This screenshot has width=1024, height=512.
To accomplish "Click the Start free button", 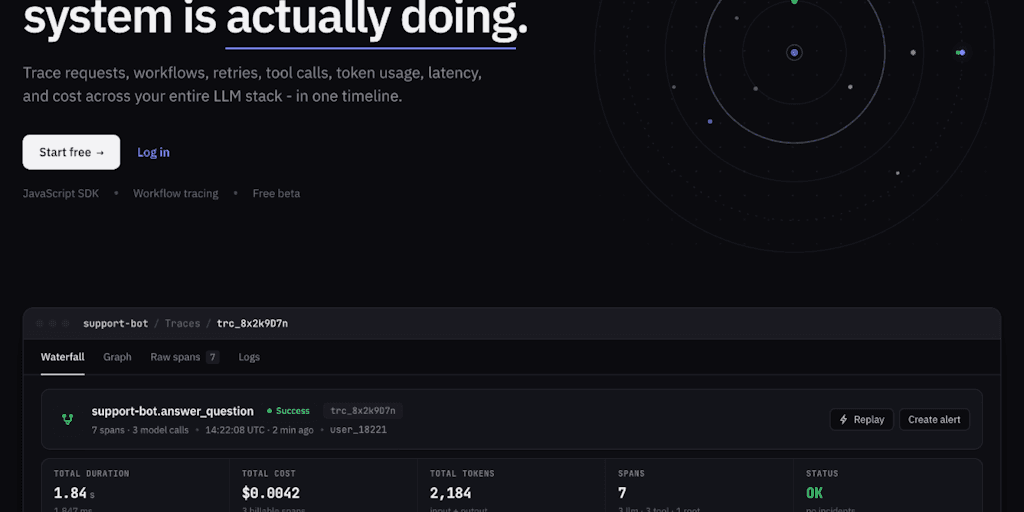I will tap(71, 152).
